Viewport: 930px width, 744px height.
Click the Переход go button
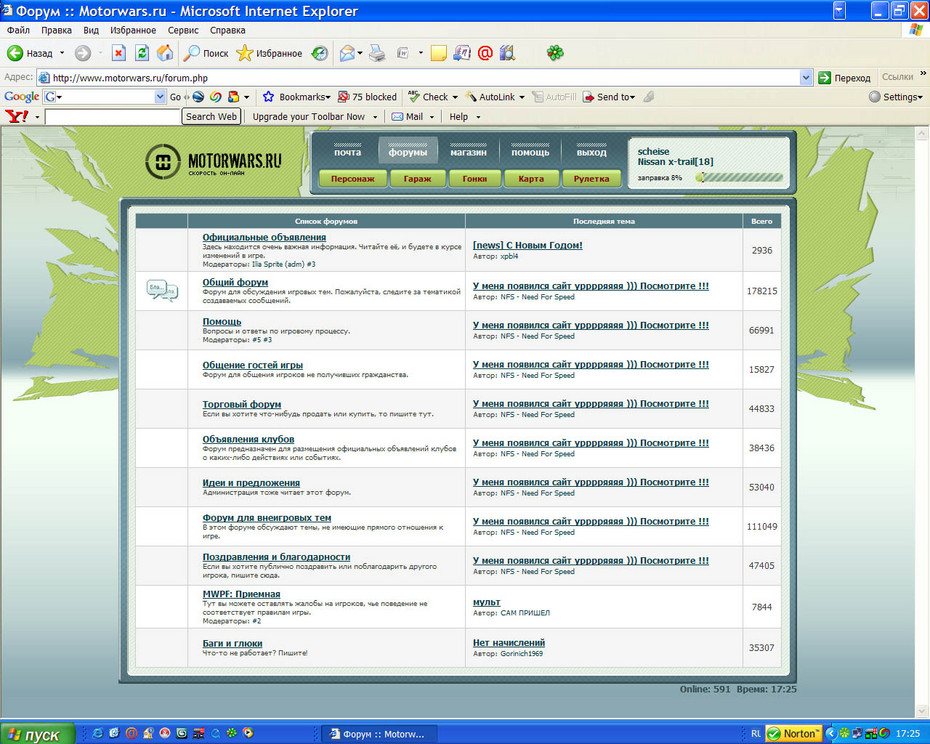tap(844, 78)
